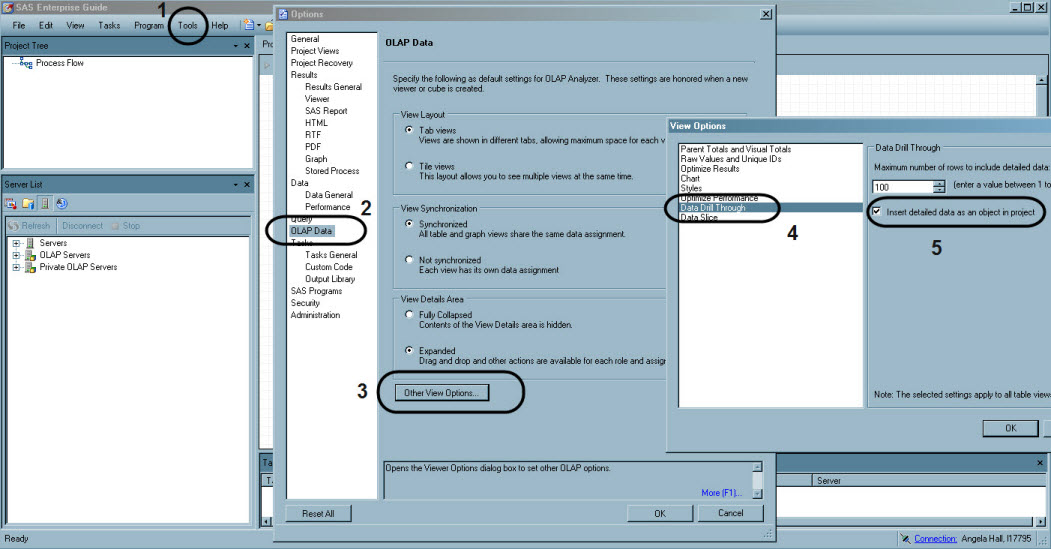Expand the OLAP Servers tree node
The image size is (1051, 549).
point(16,255)
